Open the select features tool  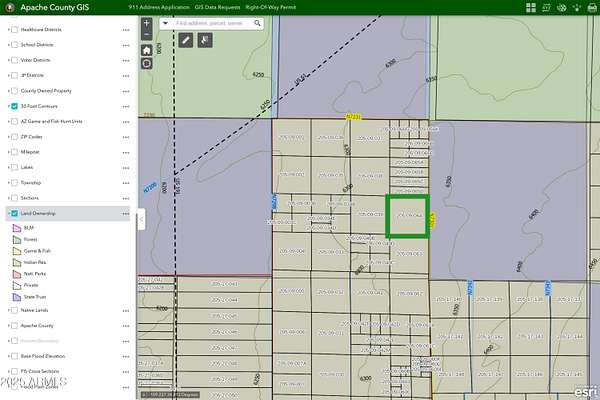(x=204, y=40)
